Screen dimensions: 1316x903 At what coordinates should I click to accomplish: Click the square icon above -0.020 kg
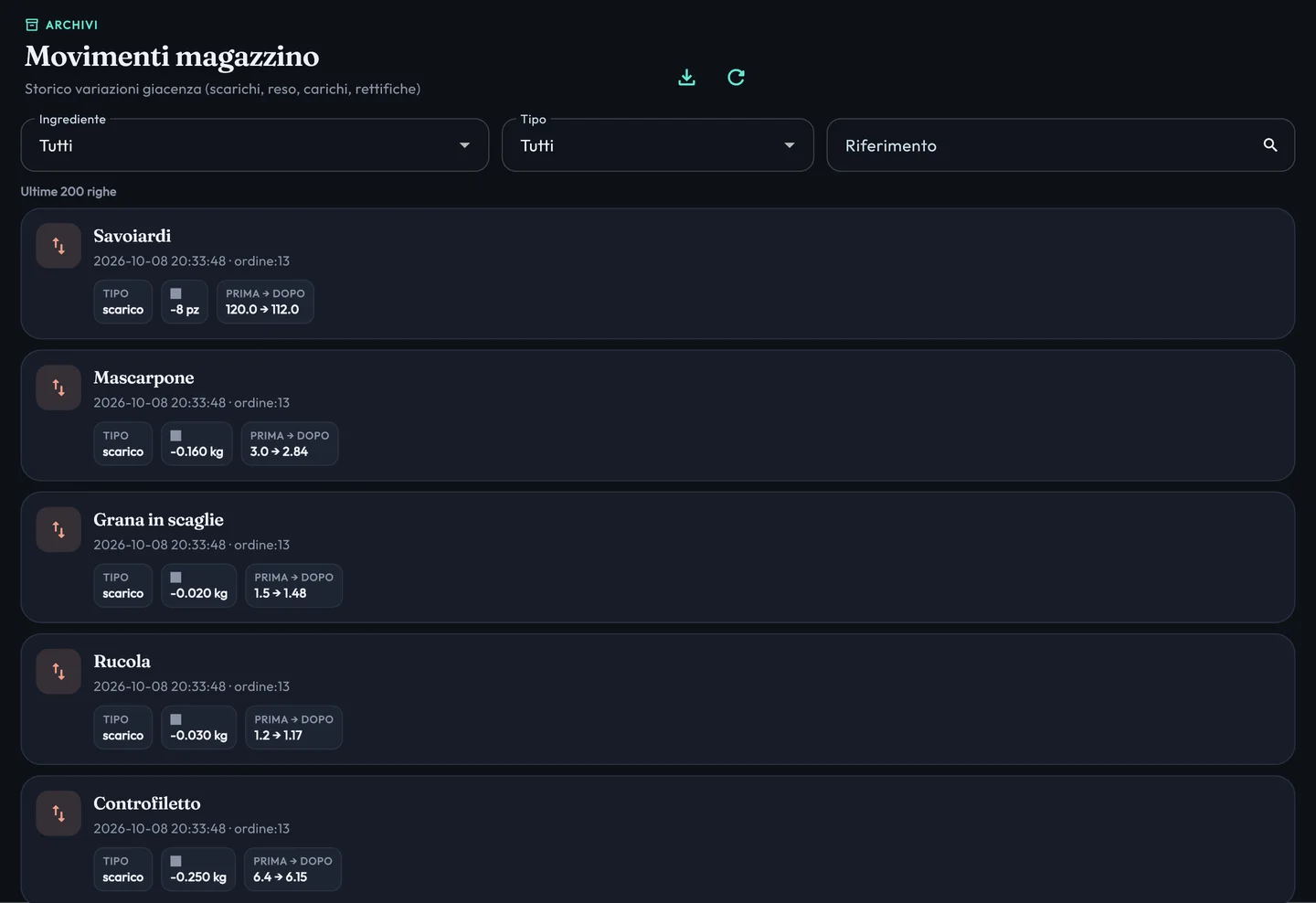[x=176, y=578]
